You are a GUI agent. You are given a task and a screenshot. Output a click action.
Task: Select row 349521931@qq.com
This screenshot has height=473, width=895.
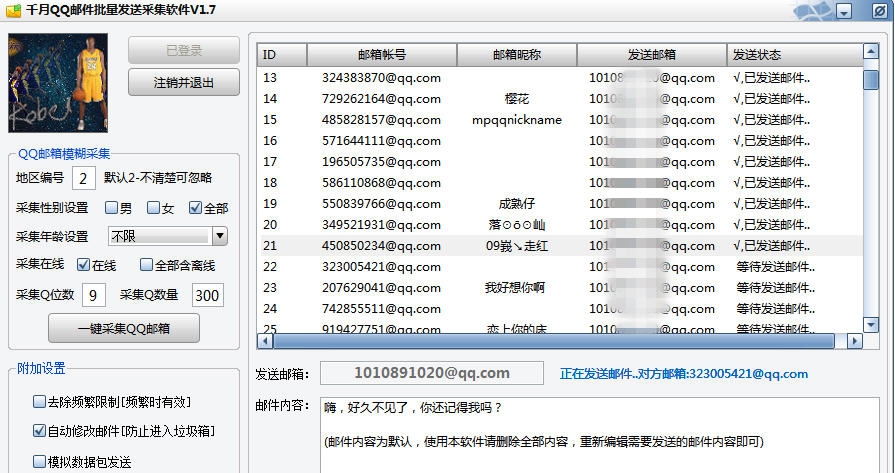point(562,225)
